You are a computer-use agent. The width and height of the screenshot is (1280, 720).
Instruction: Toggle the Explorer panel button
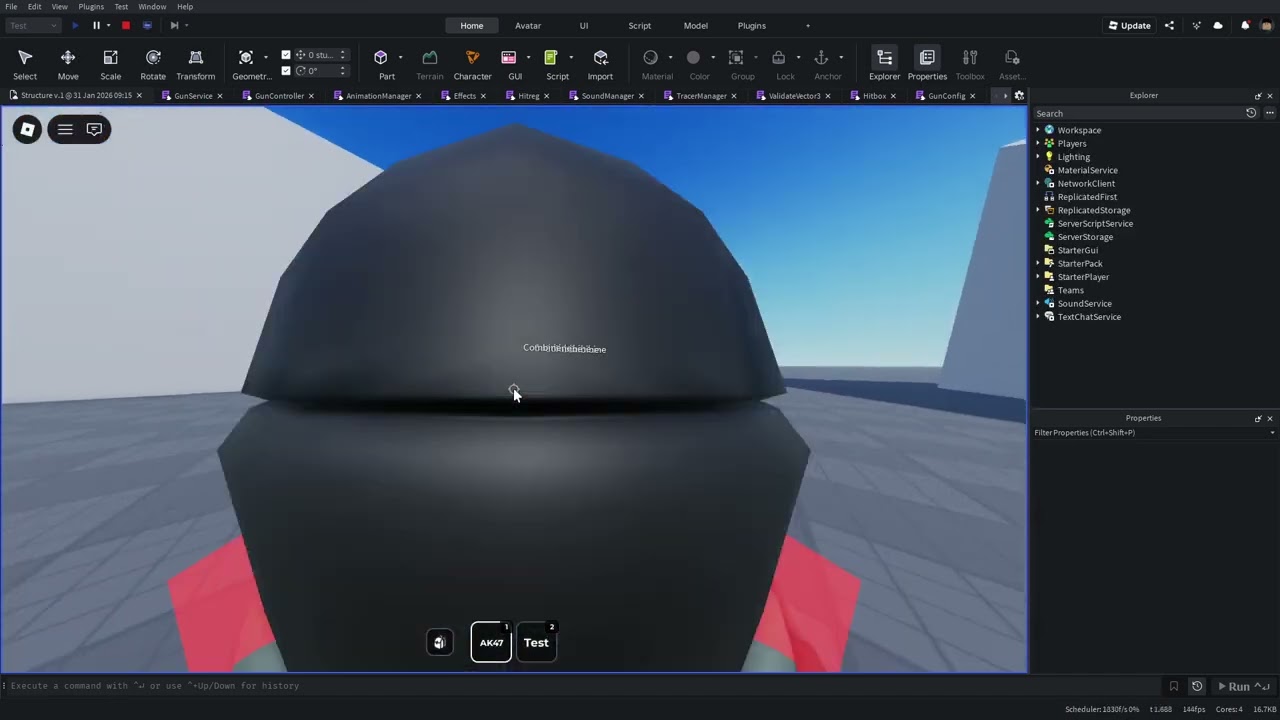[884, 64]
